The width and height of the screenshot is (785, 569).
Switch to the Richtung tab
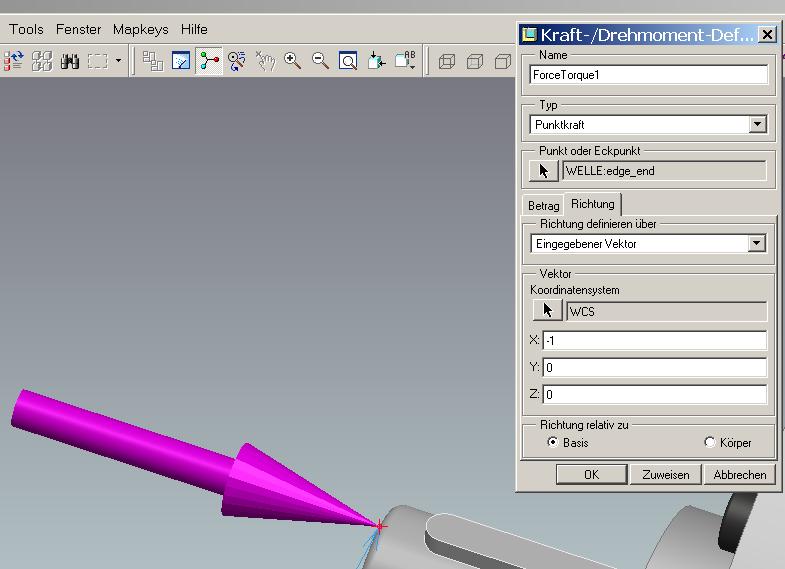(x=593, y=204)
